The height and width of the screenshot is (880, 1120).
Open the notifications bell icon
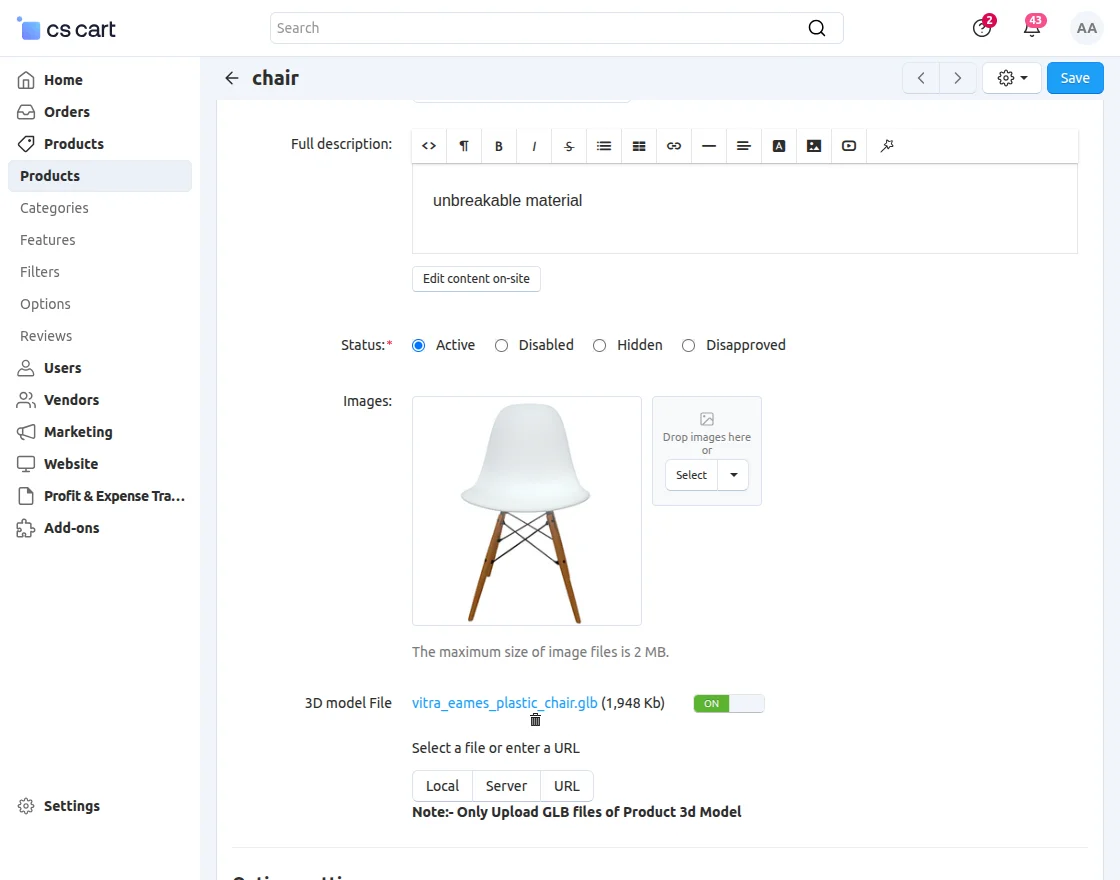tap(1032, 28)
